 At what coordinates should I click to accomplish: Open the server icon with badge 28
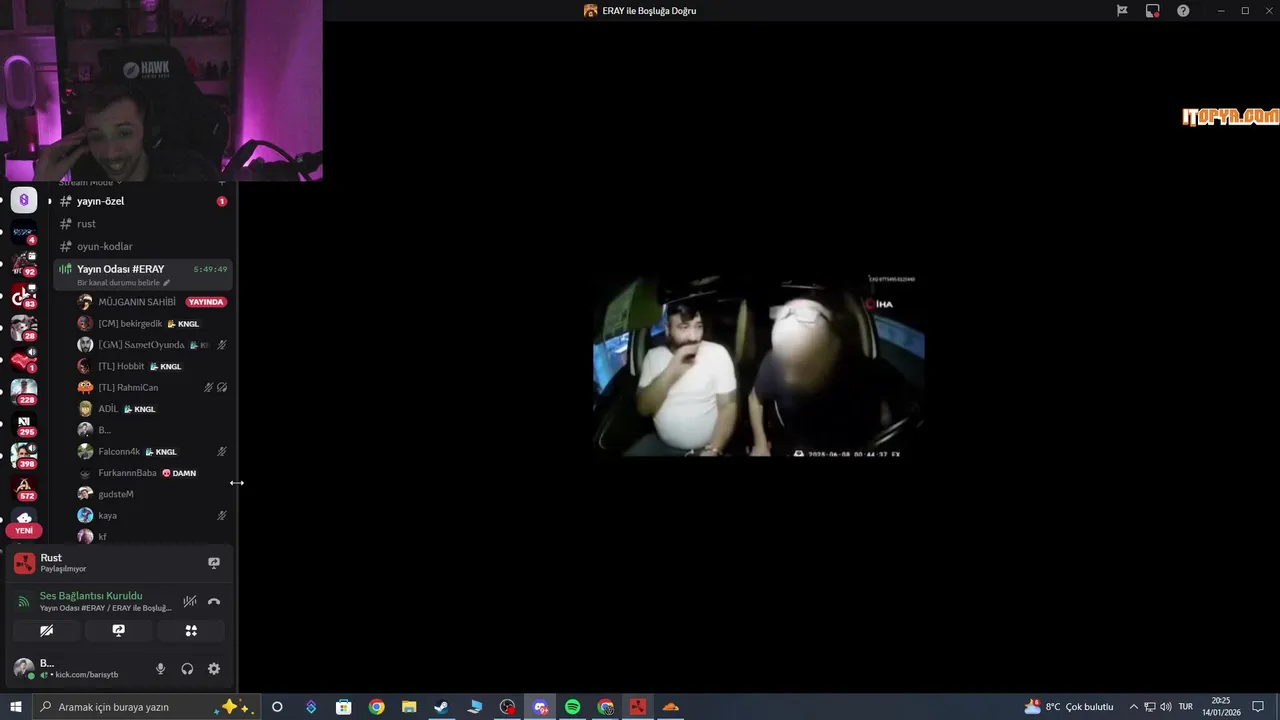tap(24, 328)
